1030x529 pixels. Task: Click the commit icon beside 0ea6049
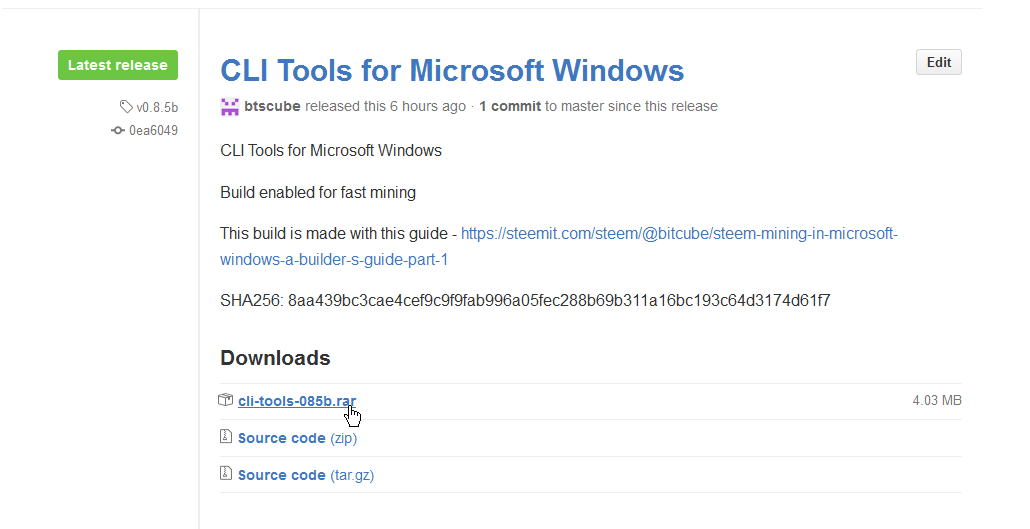(x=118, y=130)
